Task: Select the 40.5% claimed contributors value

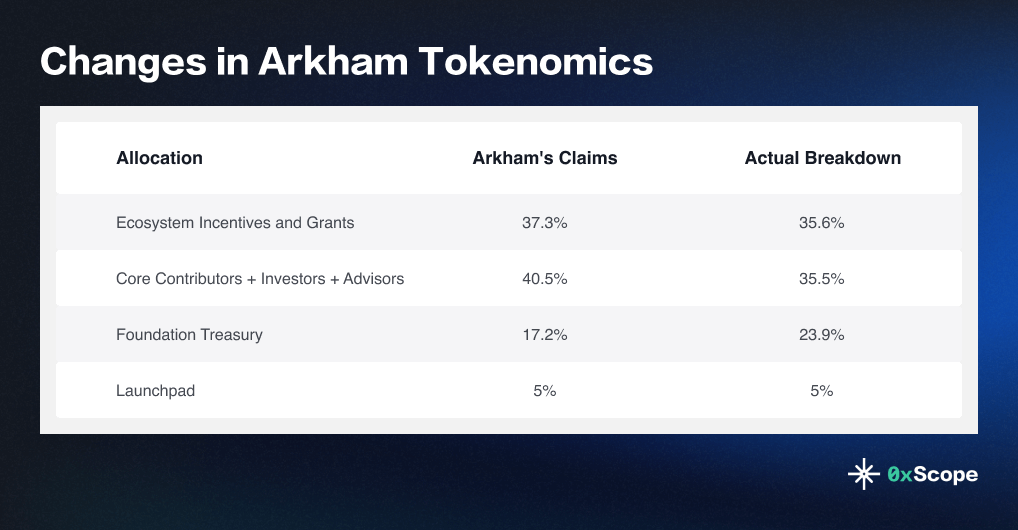Action: [545, 278]
